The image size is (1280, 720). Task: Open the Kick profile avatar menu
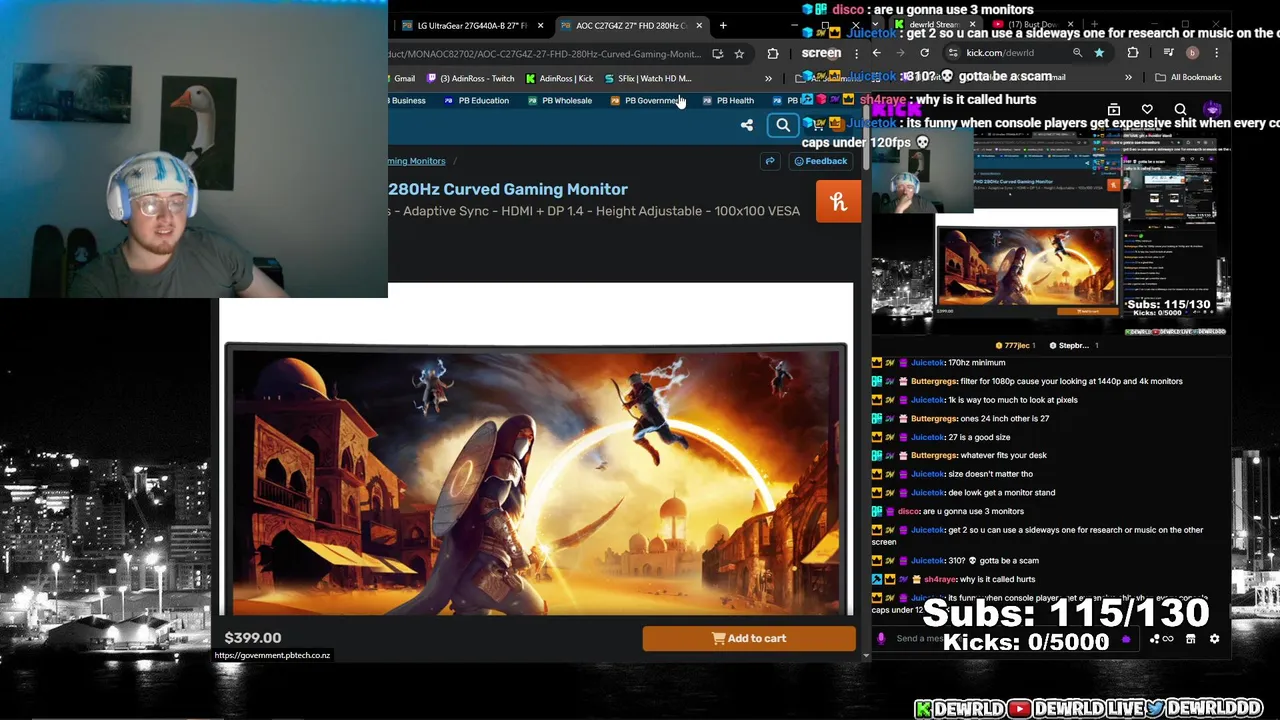point(1212,109)
